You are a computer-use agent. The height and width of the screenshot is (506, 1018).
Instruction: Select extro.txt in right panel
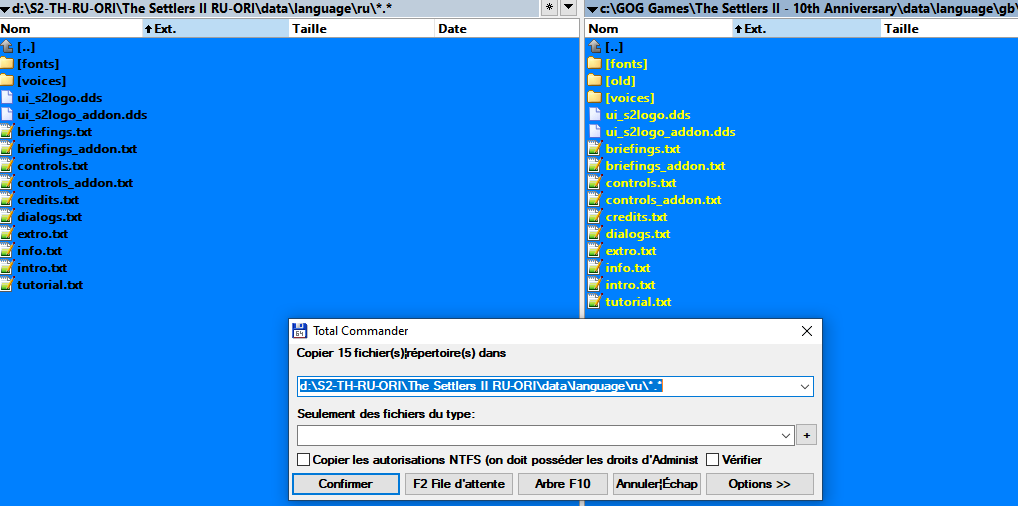point(631,250)
